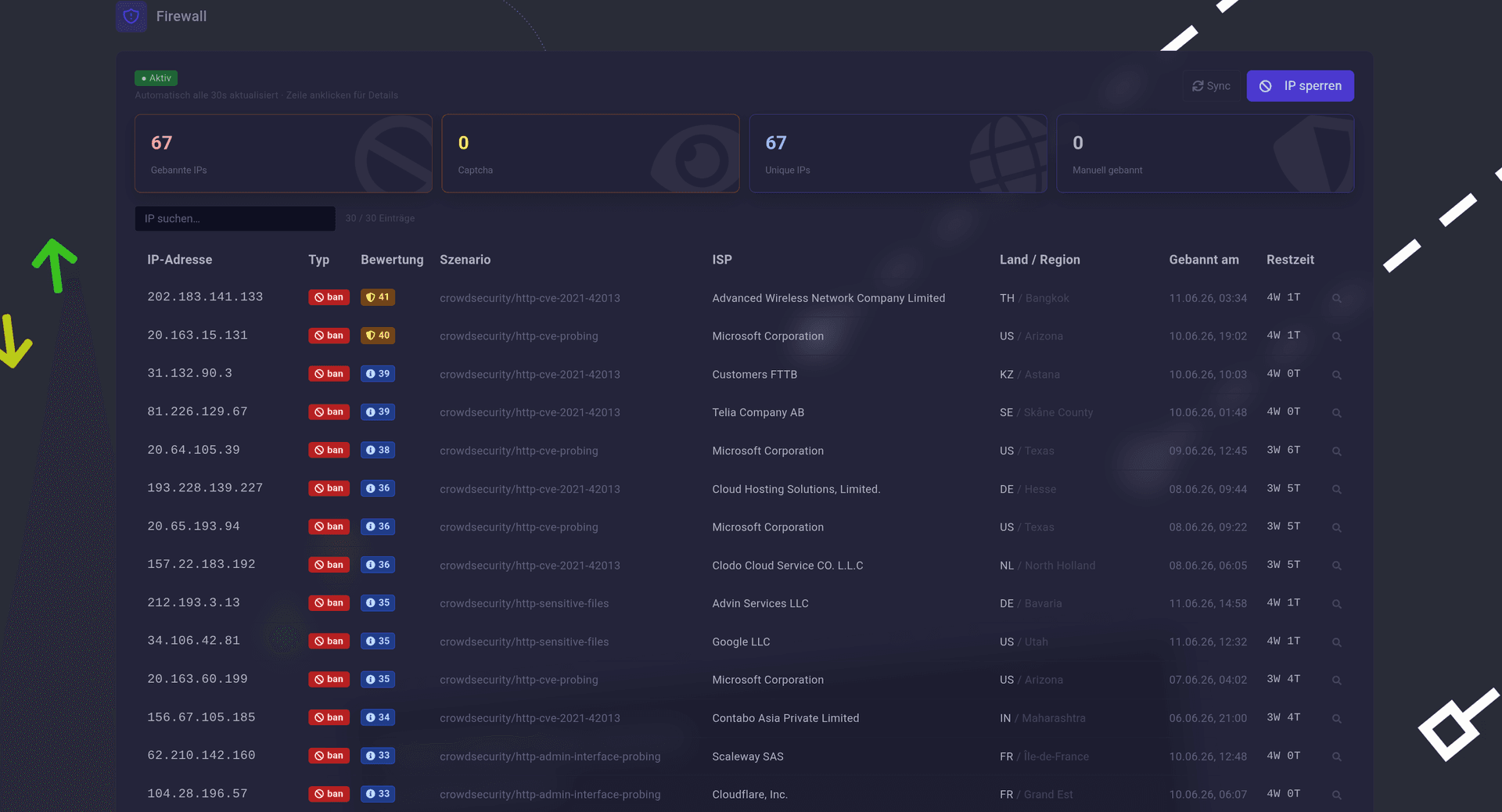Click the IP sperren button
This screenshot has width=1502, height=812.
[x=1300, y=86]
